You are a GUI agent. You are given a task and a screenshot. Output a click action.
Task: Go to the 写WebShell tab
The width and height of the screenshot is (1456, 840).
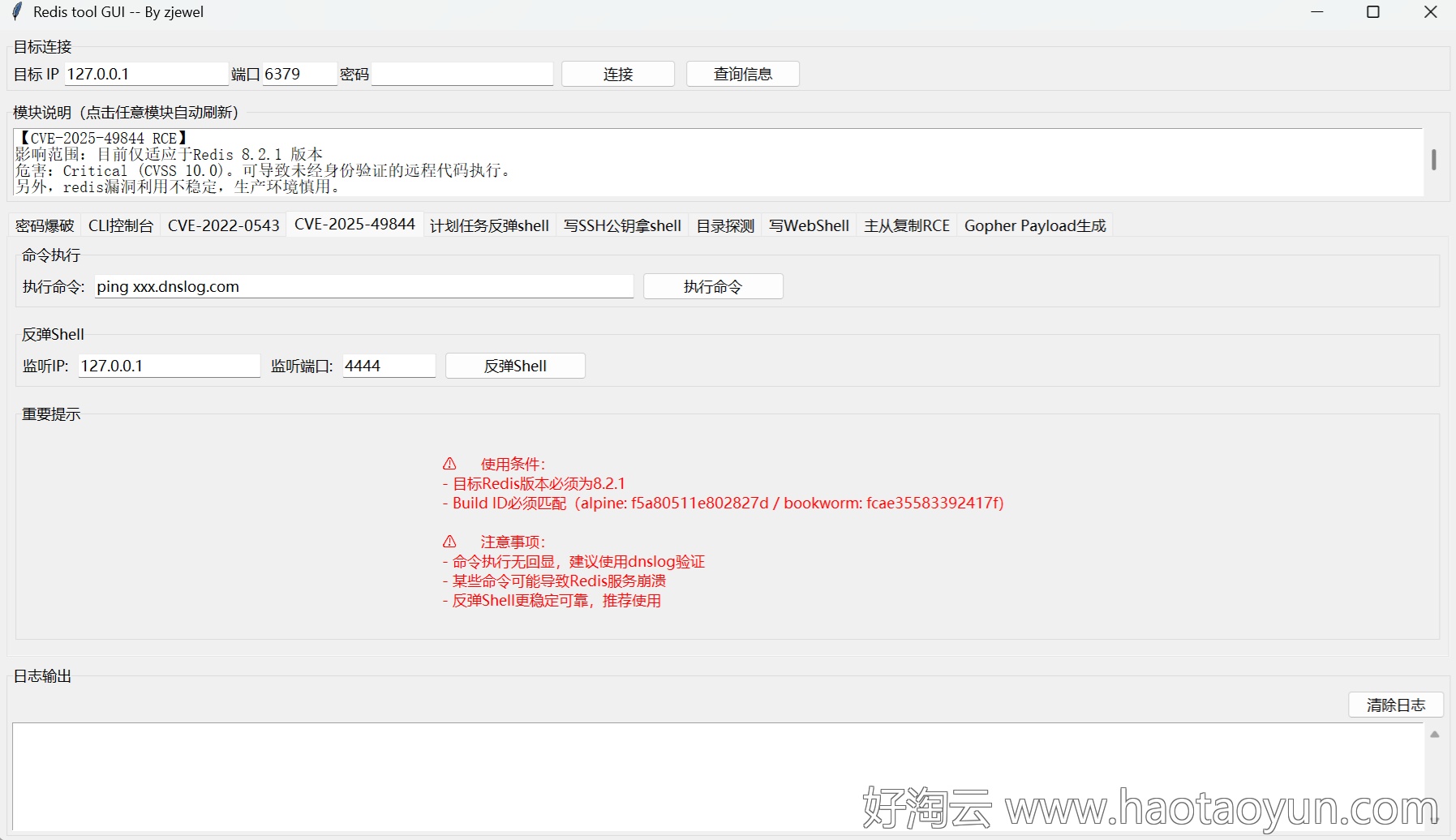(x=809, y=225)
